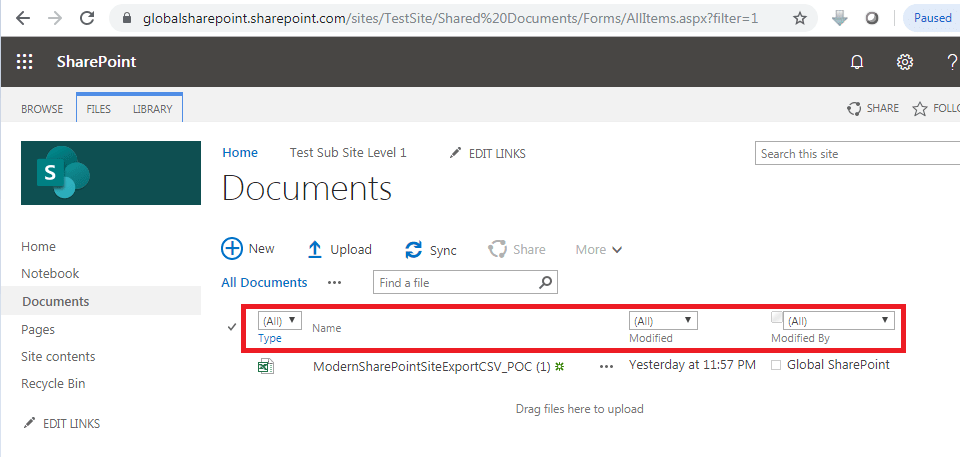Click the select-all checkmark in header
Viewport: 960px width, 457px height.
pyautogui.click(x=232, y=327)
